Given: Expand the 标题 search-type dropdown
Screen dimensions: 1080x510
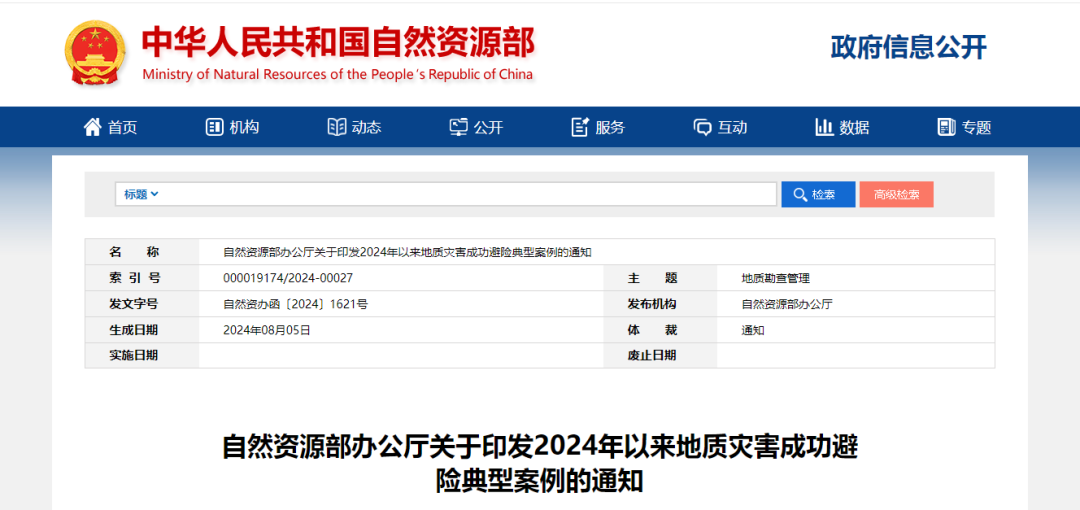Looking at the screenshot, I should 141,194.
